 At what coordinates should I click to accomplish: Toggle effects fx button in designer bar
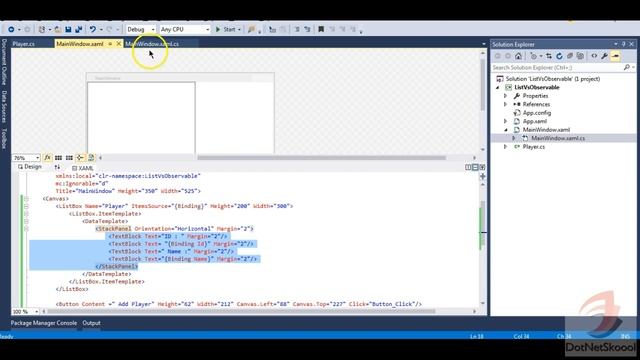coord(47,158)
